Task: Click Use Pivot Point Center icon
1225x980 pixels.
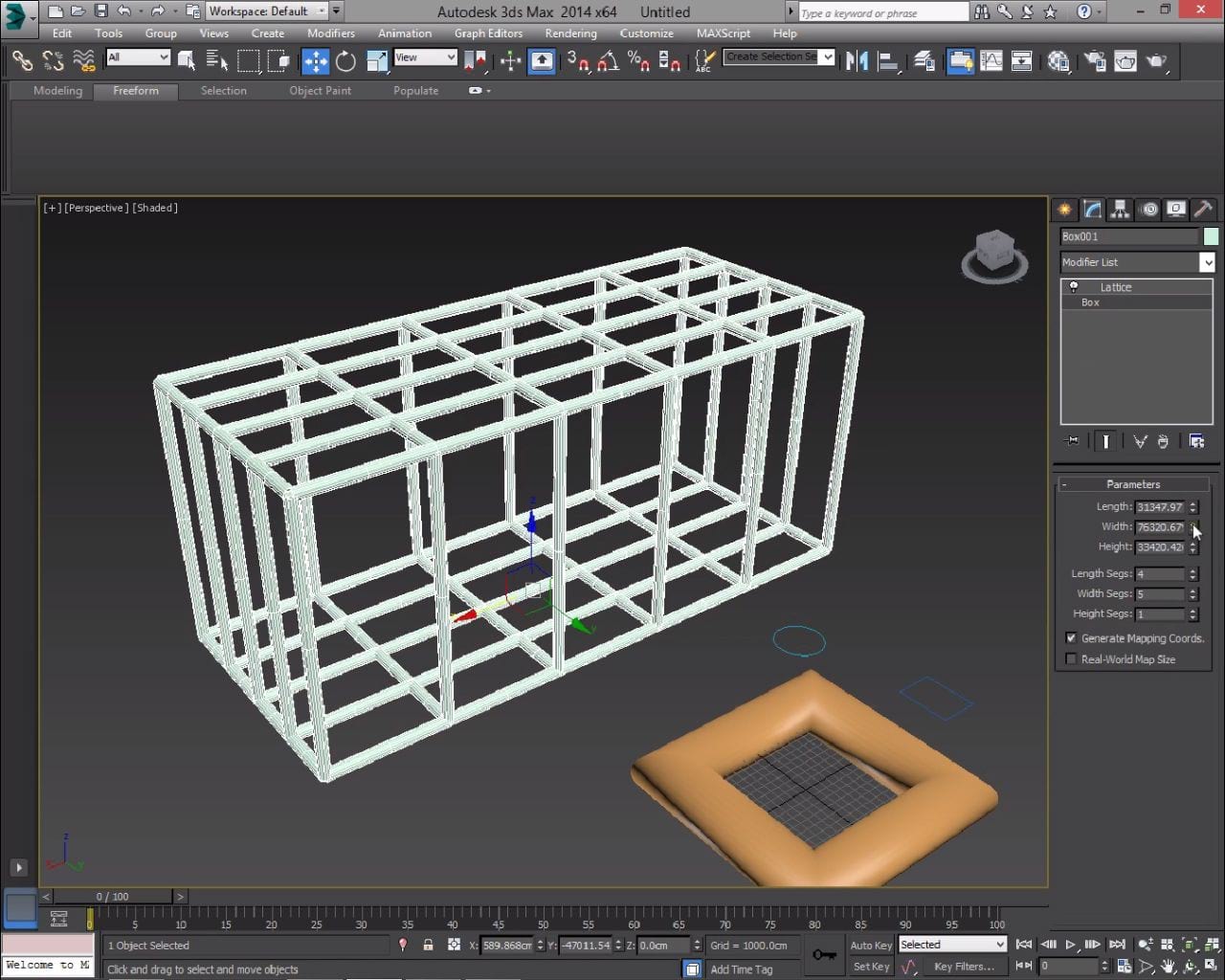Action: click(x=476, y=61)
